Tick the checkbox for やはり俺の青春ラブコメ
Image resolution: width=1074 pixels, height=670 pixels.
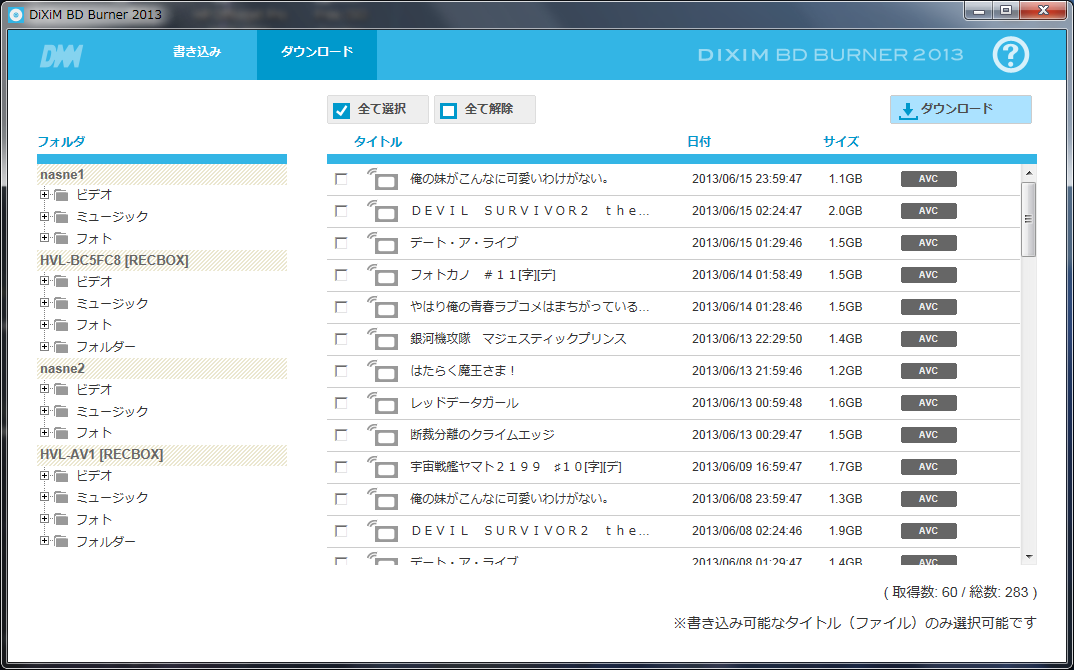coord(341,307)
